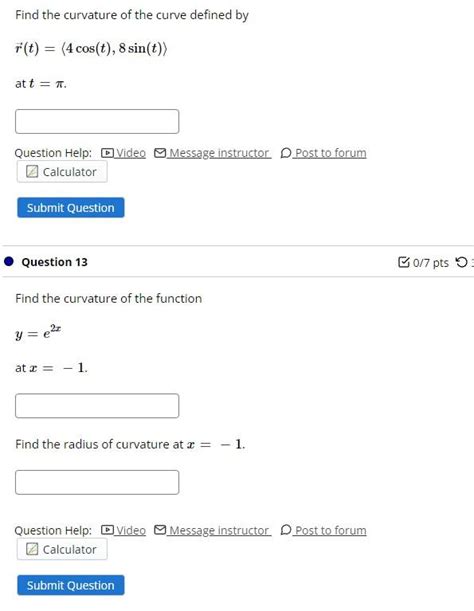Click the blue dot status icon beside Question 13
The width and height of the screenshot is (474, 611).
coord(9,261)
